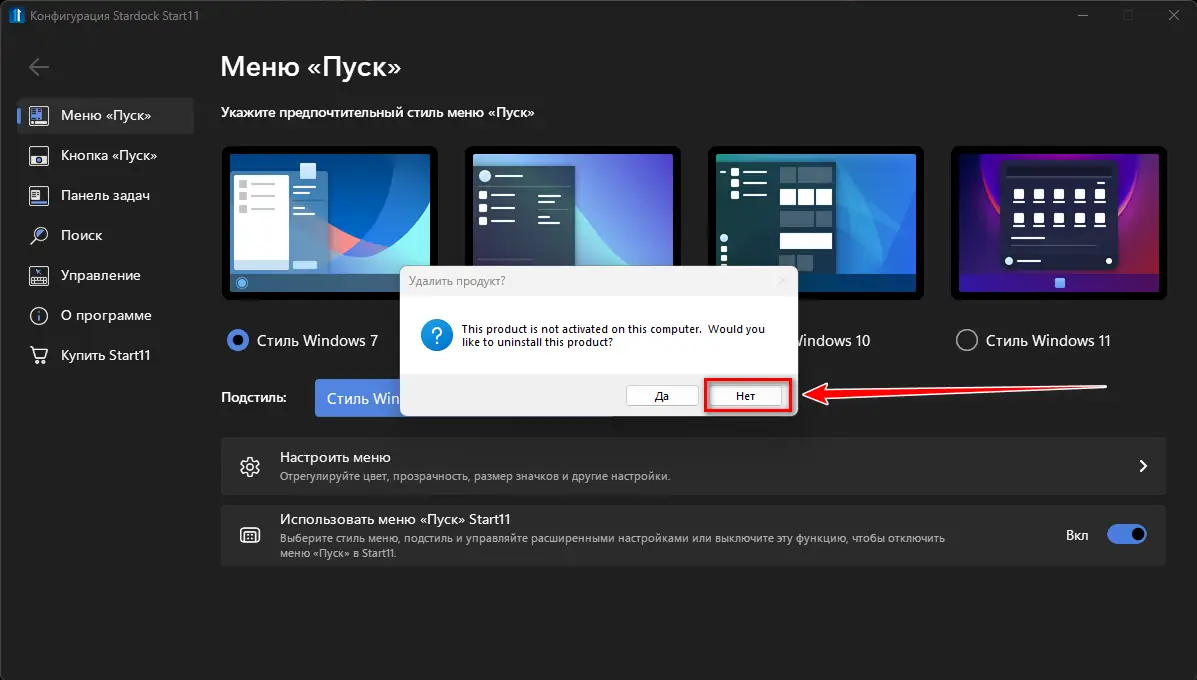Click the back arrow in the header
This screenshot has height=680, width=1197.
[38, 67]
